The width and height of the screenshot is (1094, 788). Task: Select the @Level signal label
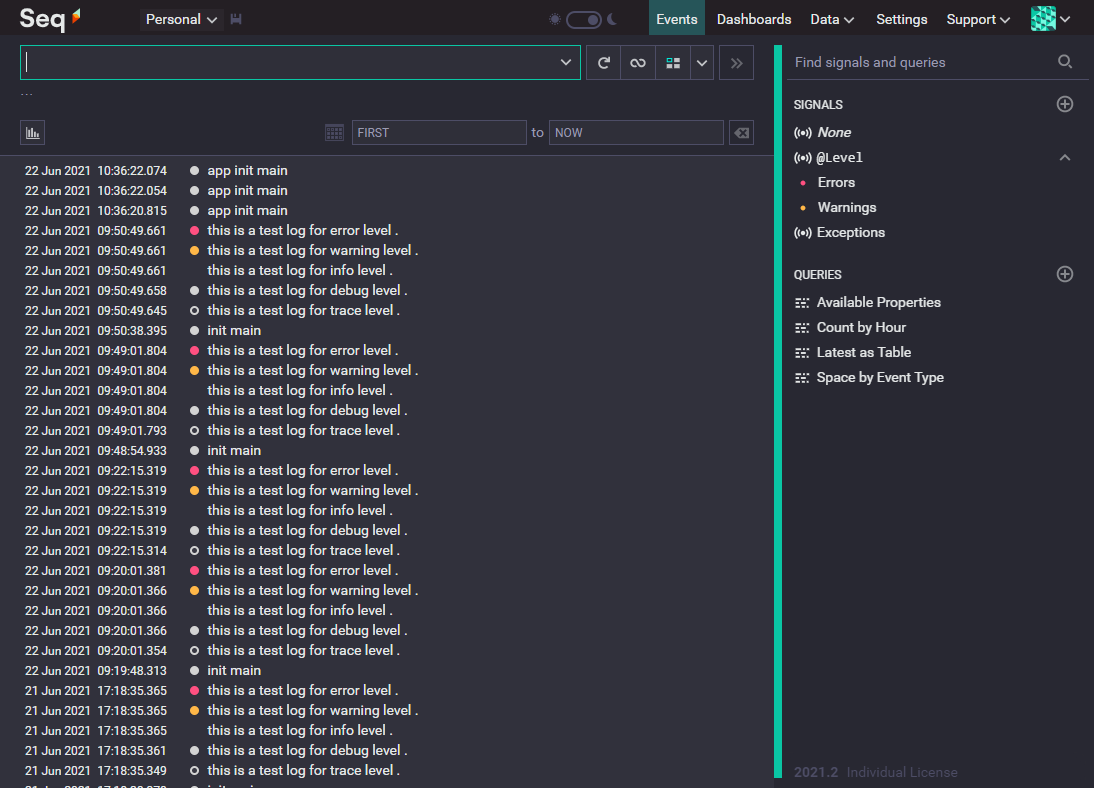click(x=839, y=158)
